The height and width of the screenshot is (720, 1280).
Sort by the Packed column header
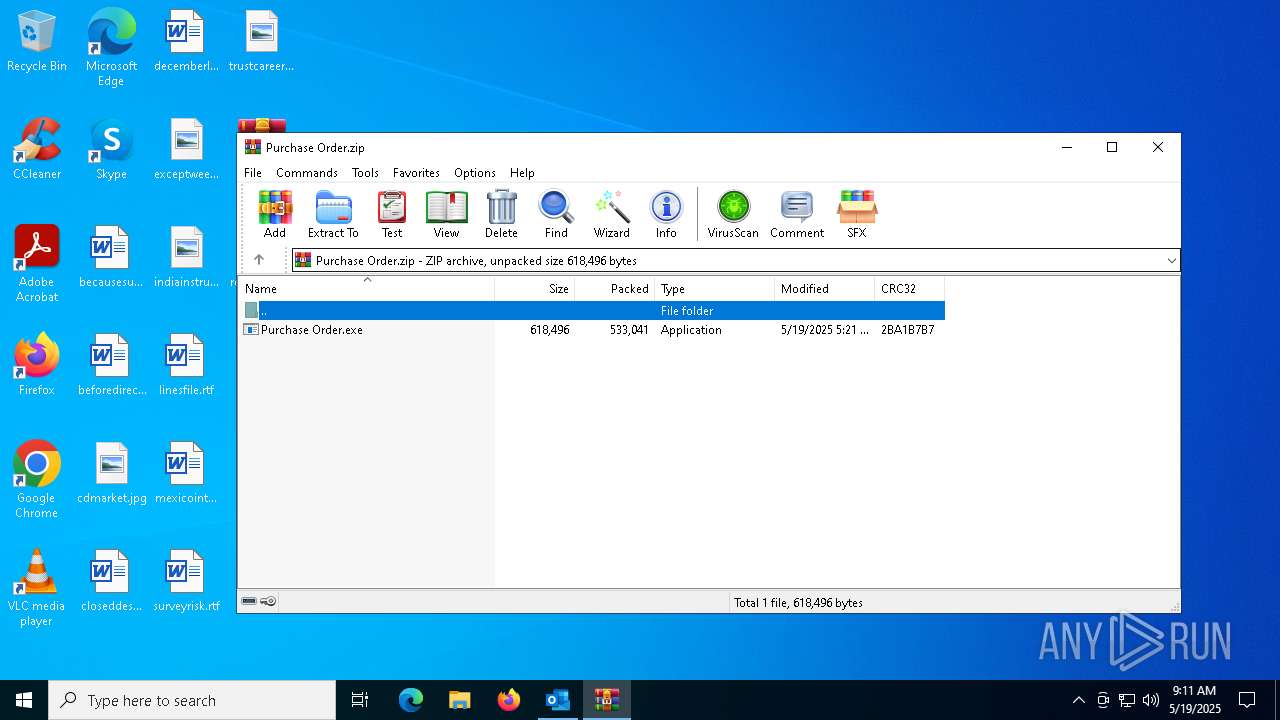tap(615, 289)
